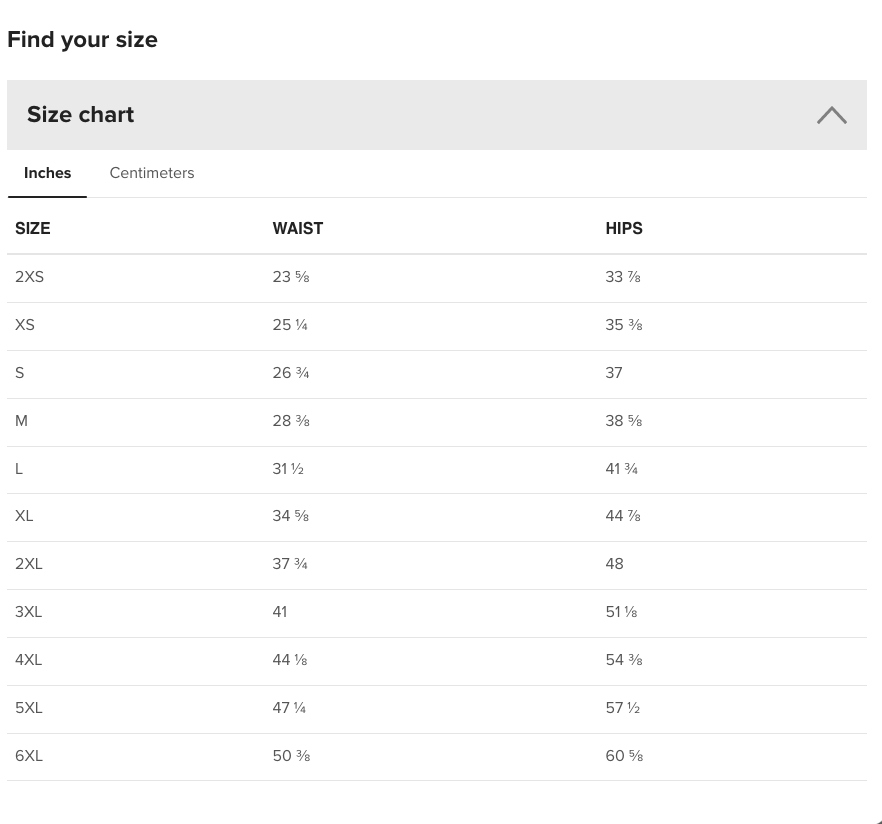Click the Find your size heading
Screen dimensions: 882x824
(x=82, y=40)
